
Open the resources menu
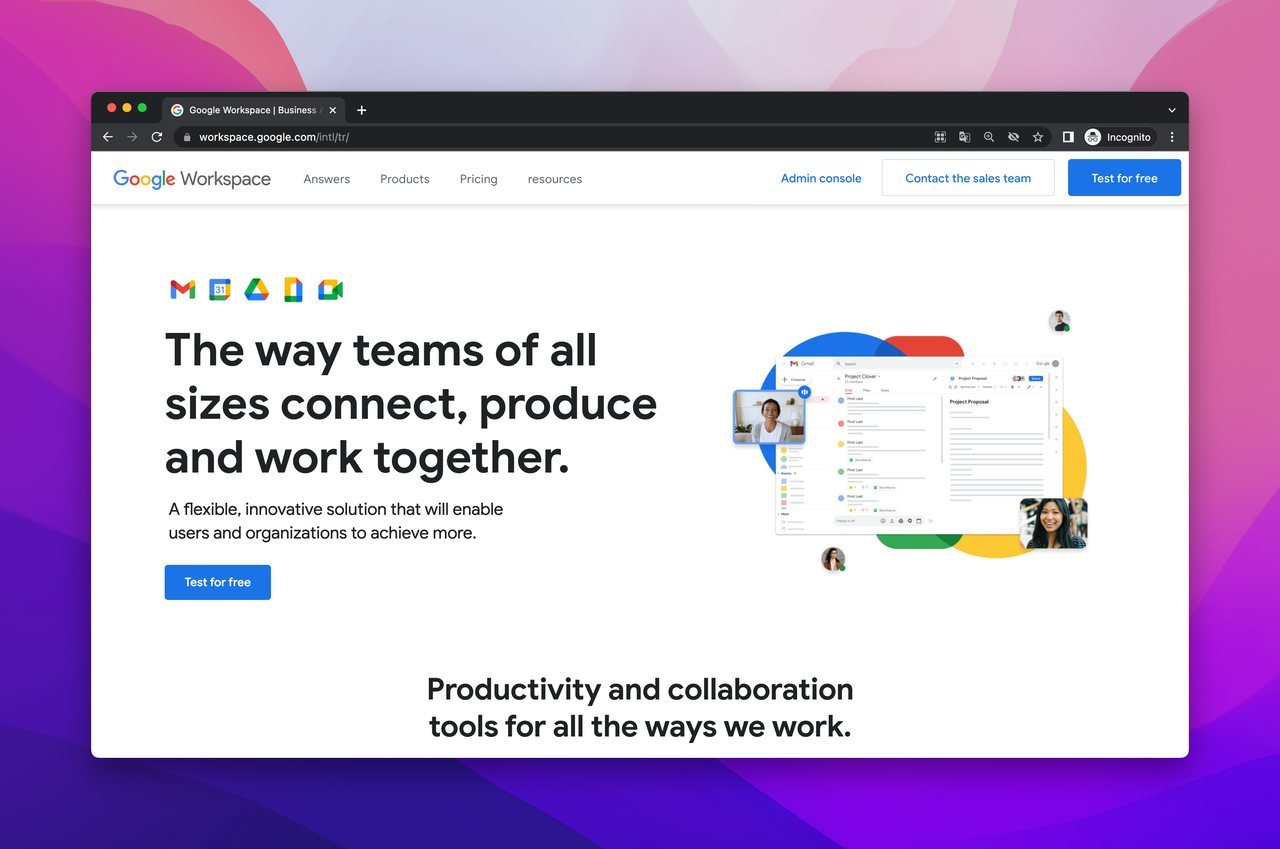point(555,179)
